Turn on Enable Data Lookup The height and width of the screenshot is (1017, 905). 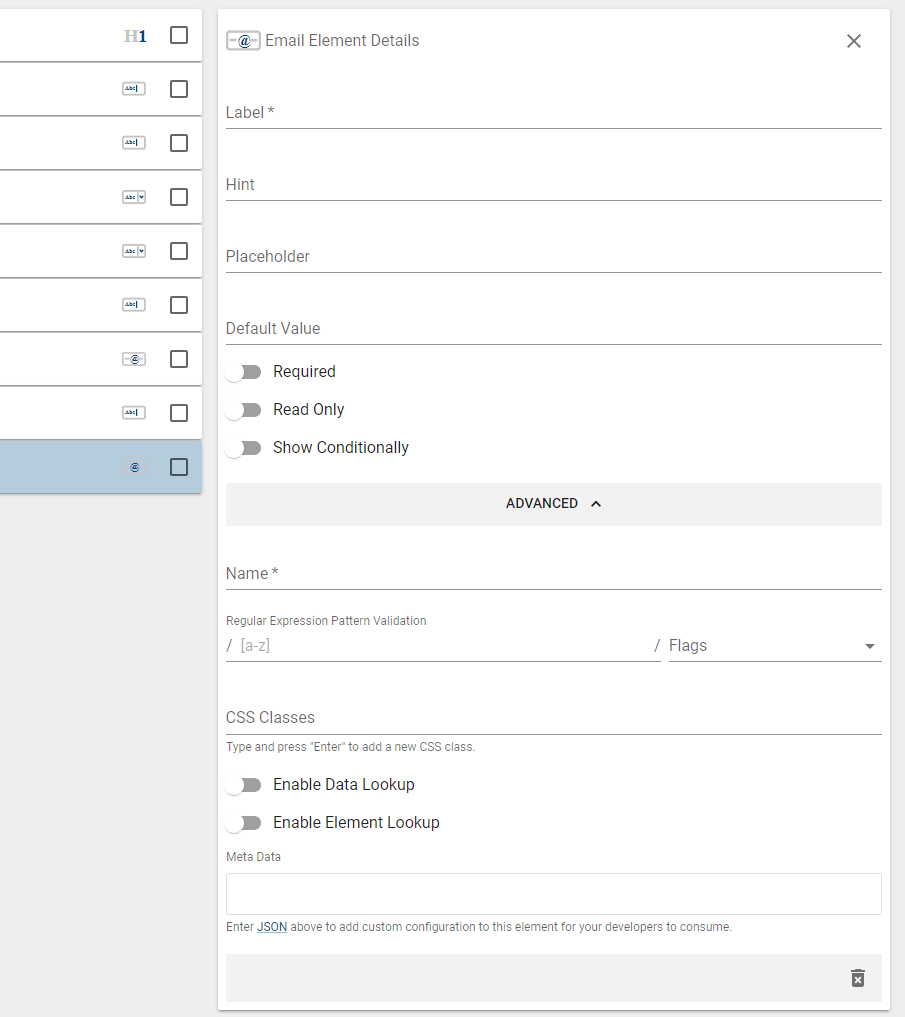(243, 785)
